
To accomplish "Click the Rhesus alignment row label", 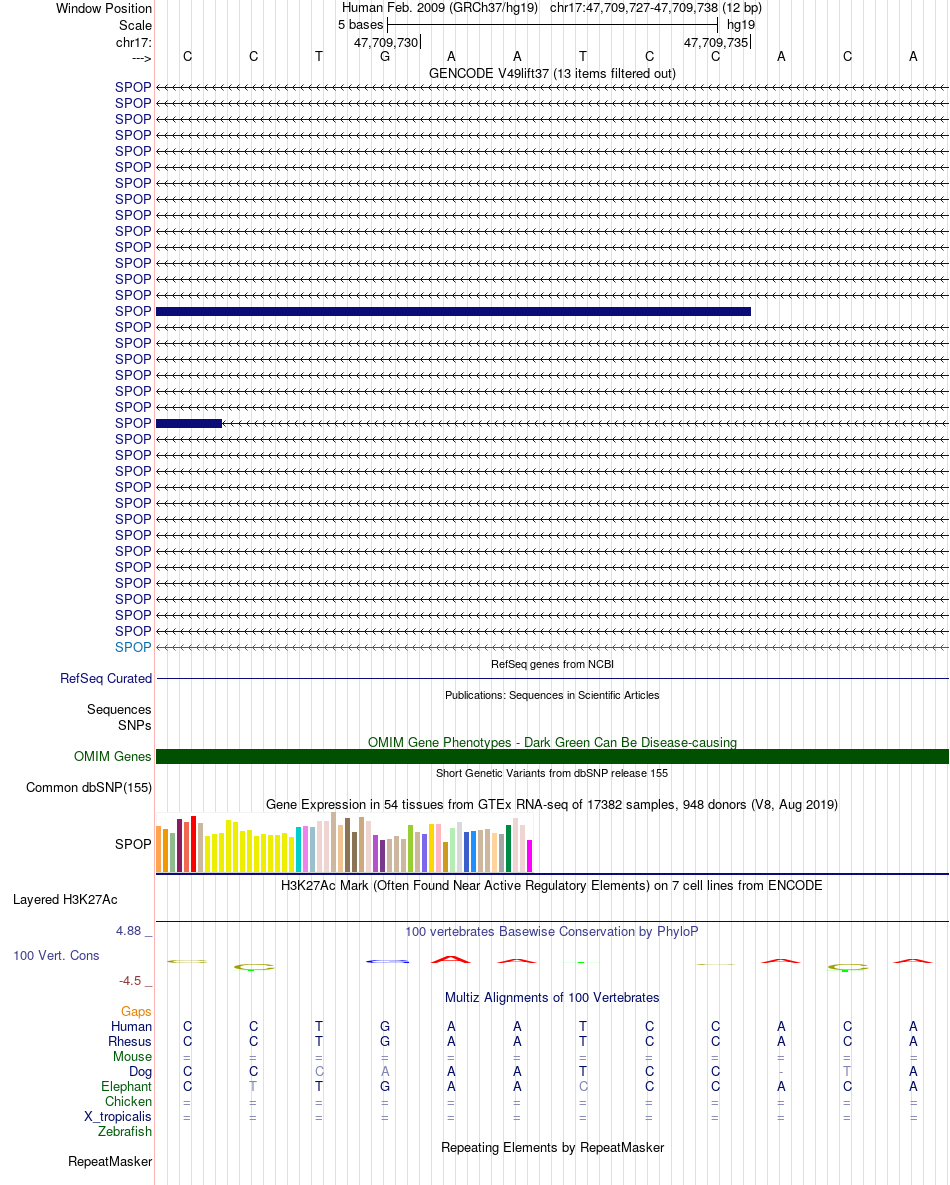I will pyautogui.click(x=130, y=1041).
